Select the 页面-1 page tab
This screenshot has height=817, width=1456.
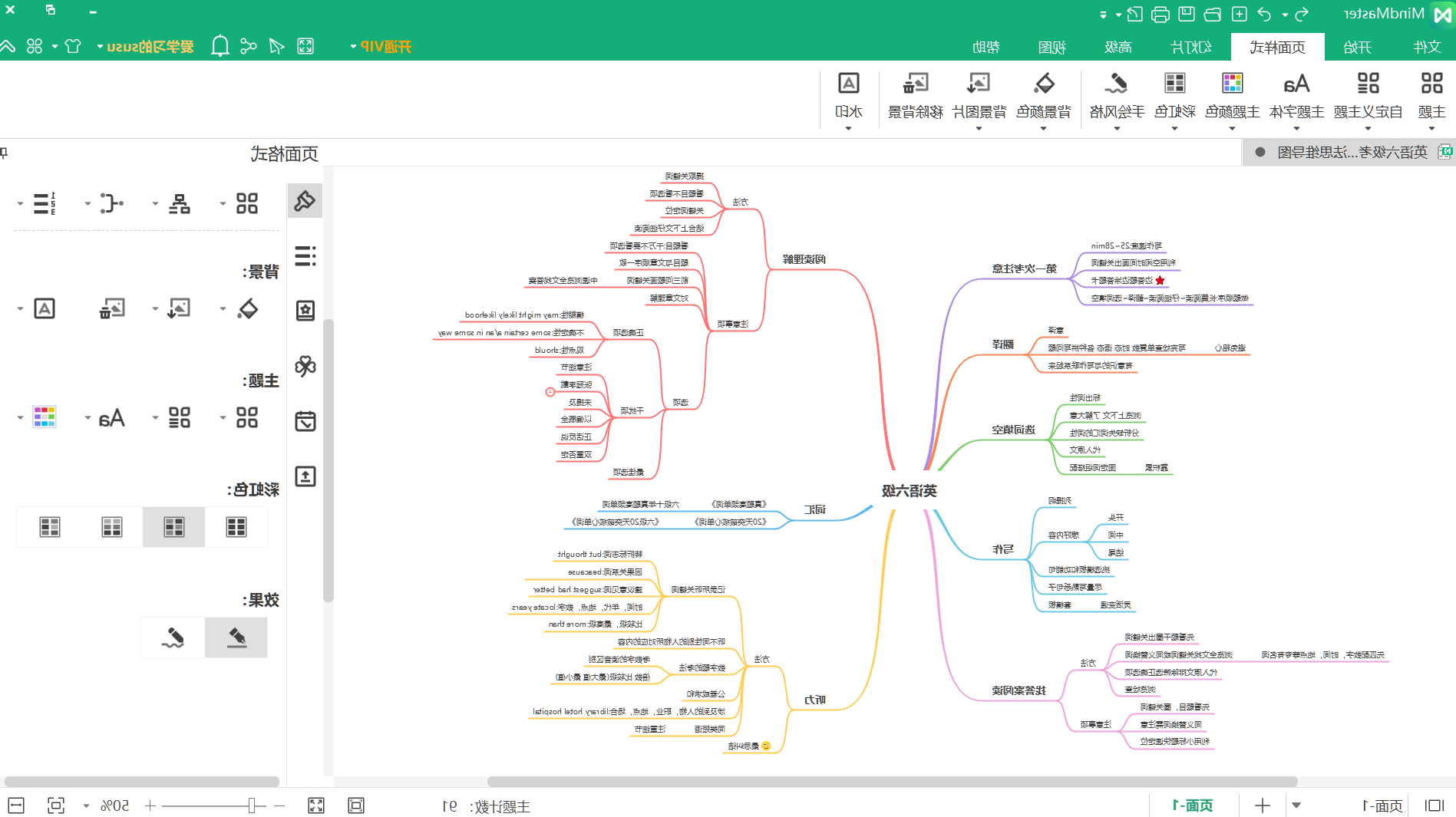pyautogui.click(x=1193, y=805)
